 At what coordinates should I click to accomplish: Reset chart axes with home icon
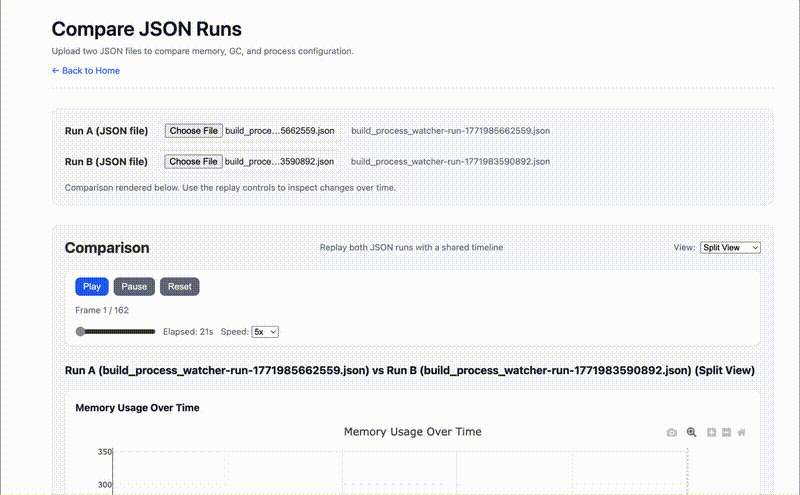(741, 432)
